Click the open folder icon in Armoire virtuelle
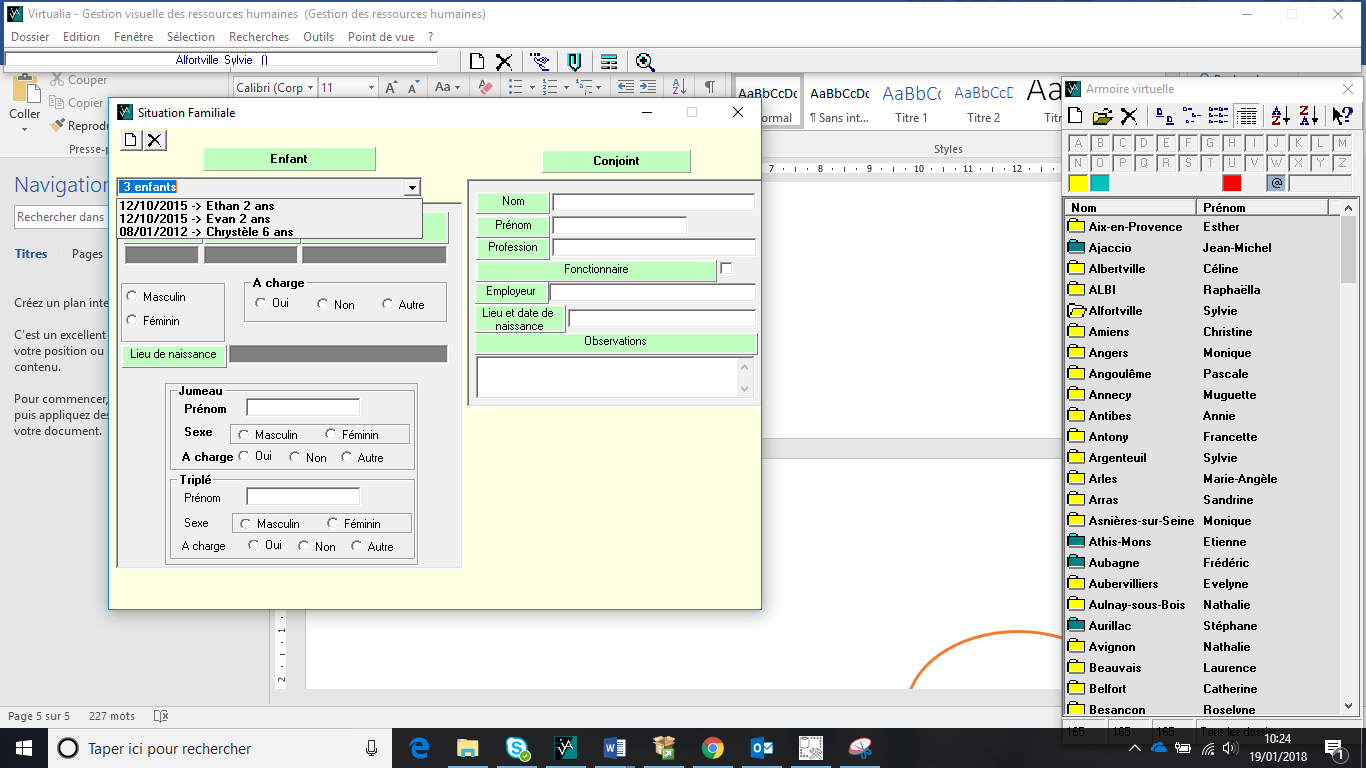 1102,116
